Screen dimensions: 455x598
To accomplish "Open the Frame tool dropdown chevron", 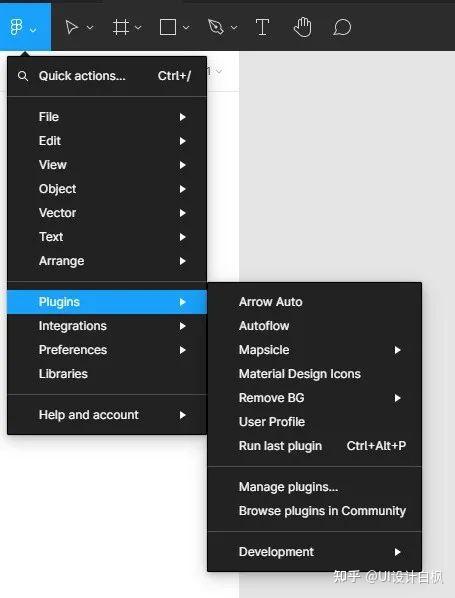I will coord(138,27).
